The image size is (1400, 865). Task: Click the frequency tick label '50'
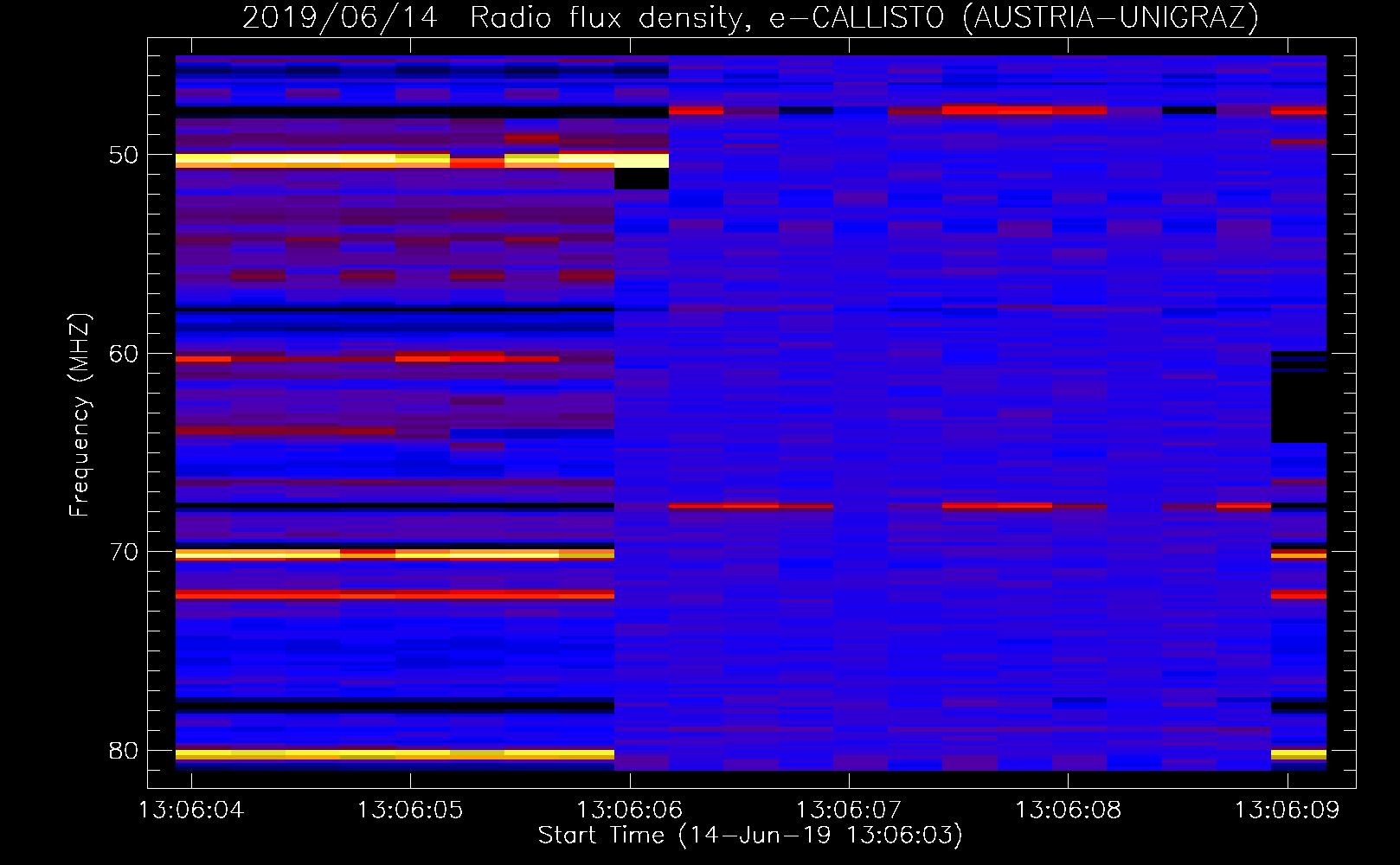124,155
